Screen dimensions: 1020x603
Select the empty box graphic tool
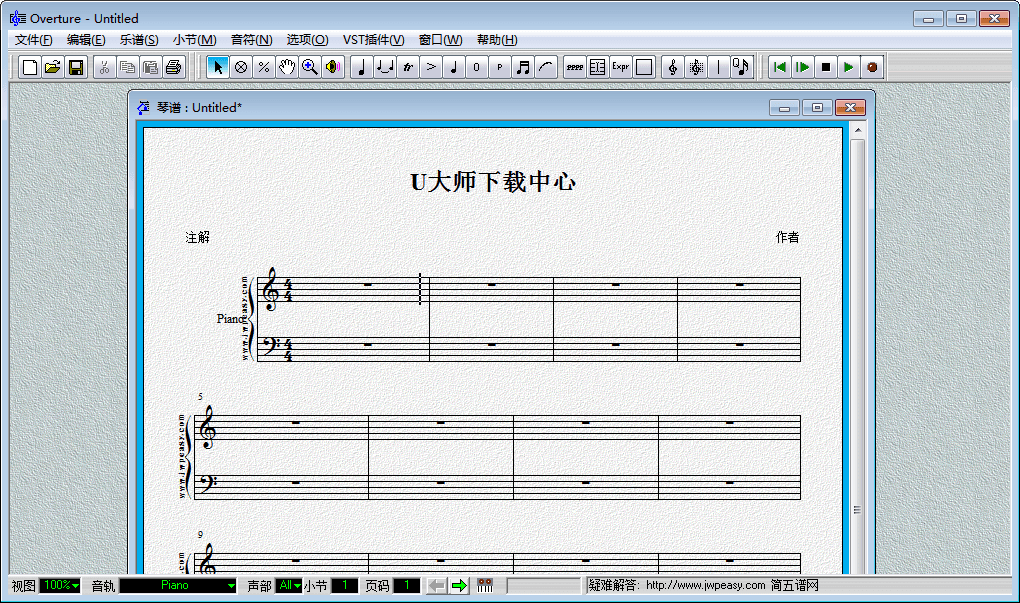pos(643,67)
